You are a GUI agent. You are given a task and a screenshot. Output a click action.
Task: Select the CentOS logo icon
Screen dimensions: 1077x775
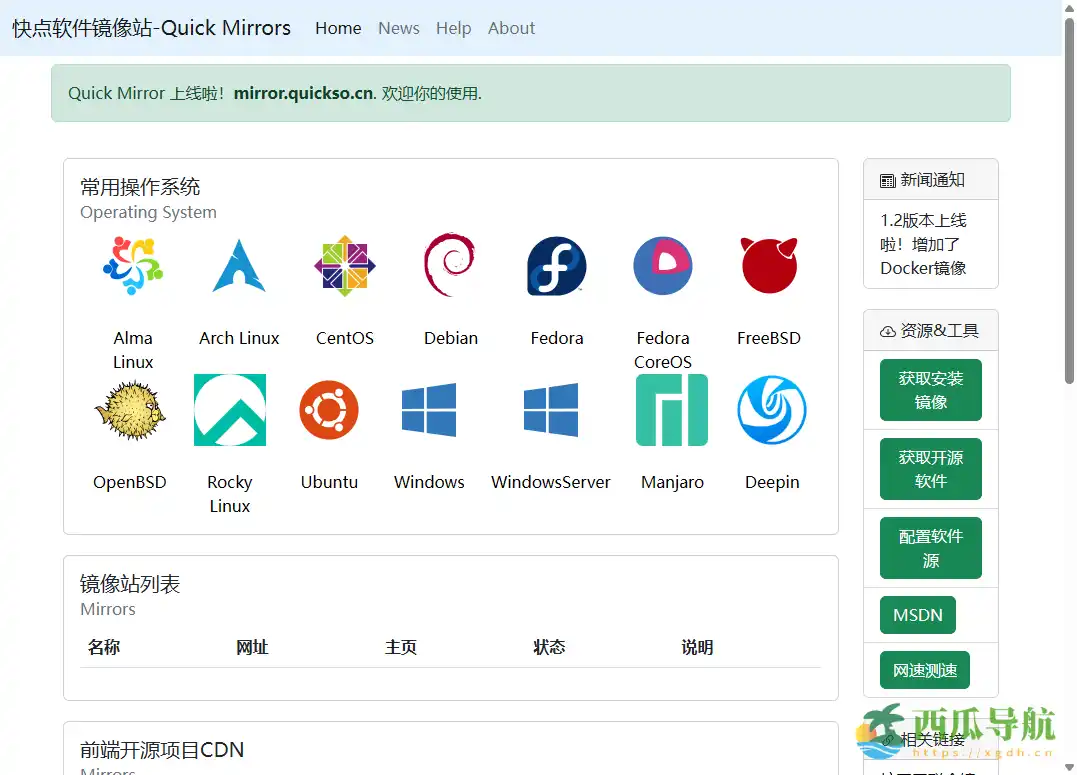pyautogui.click(x=345, y=266)
